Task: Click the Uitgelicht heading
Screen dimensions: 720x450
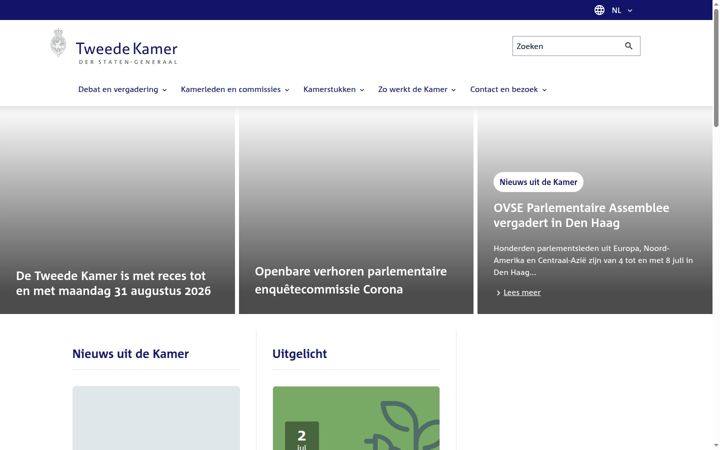Action: coord(299,354)
